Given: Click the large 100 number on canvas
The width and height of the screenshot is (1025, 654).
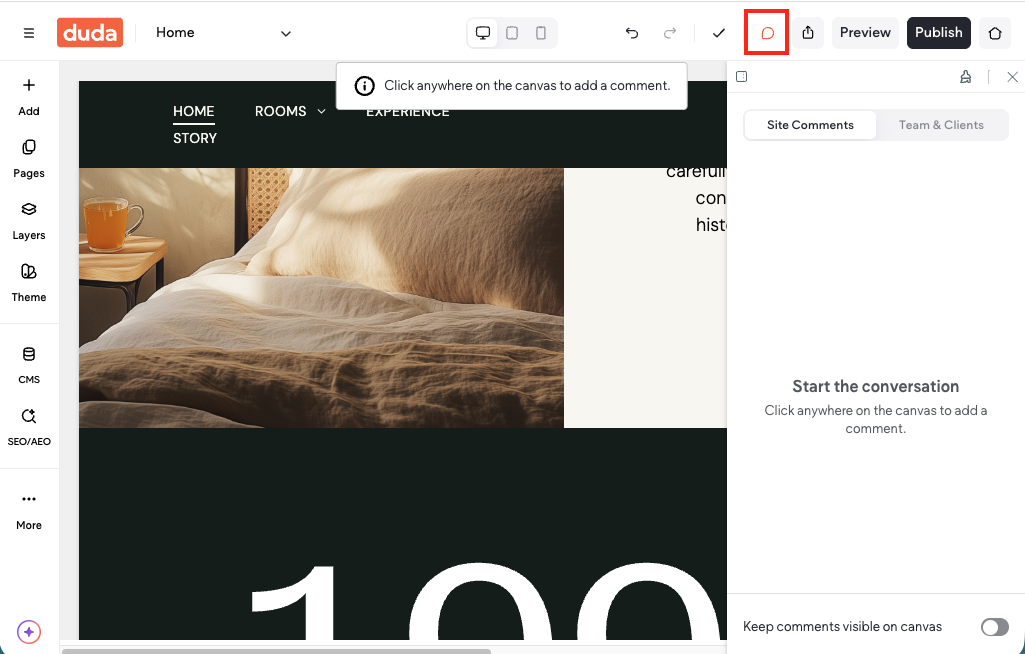Looking at the screenshot, I should (487, 600).
